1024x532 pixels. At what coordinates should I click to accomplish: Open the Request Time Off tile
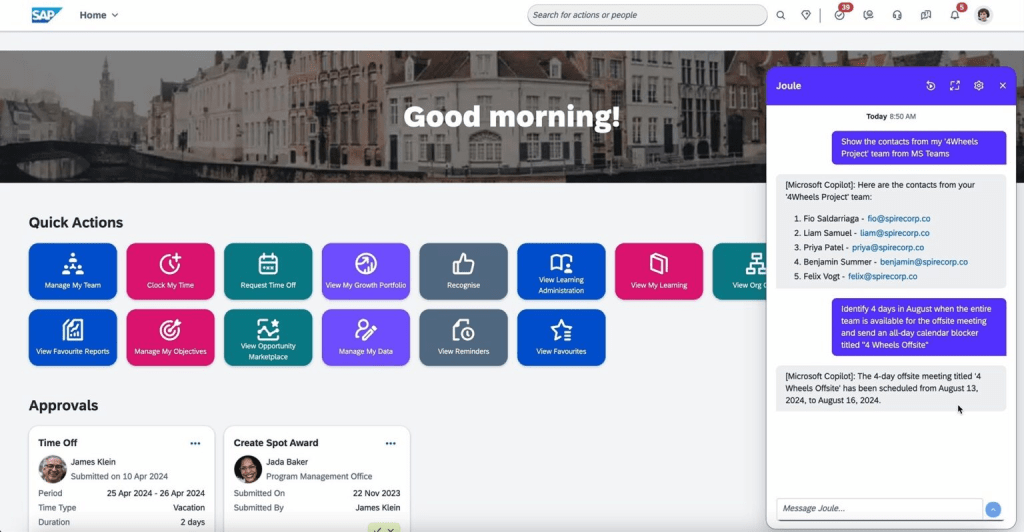pyautogui.click(x=268, y=271)
